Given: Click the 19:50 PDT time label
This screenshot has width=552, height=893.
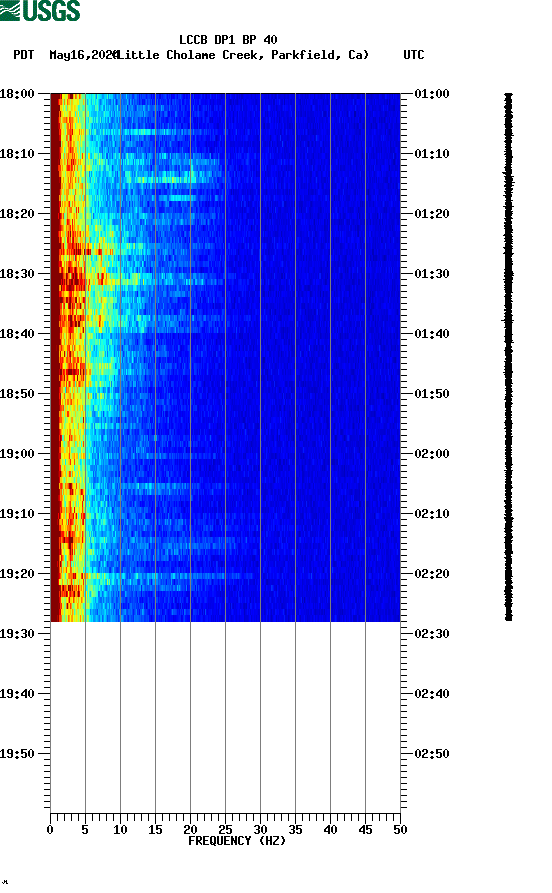Looking at the screenshot, I should (x=17, y=754).
